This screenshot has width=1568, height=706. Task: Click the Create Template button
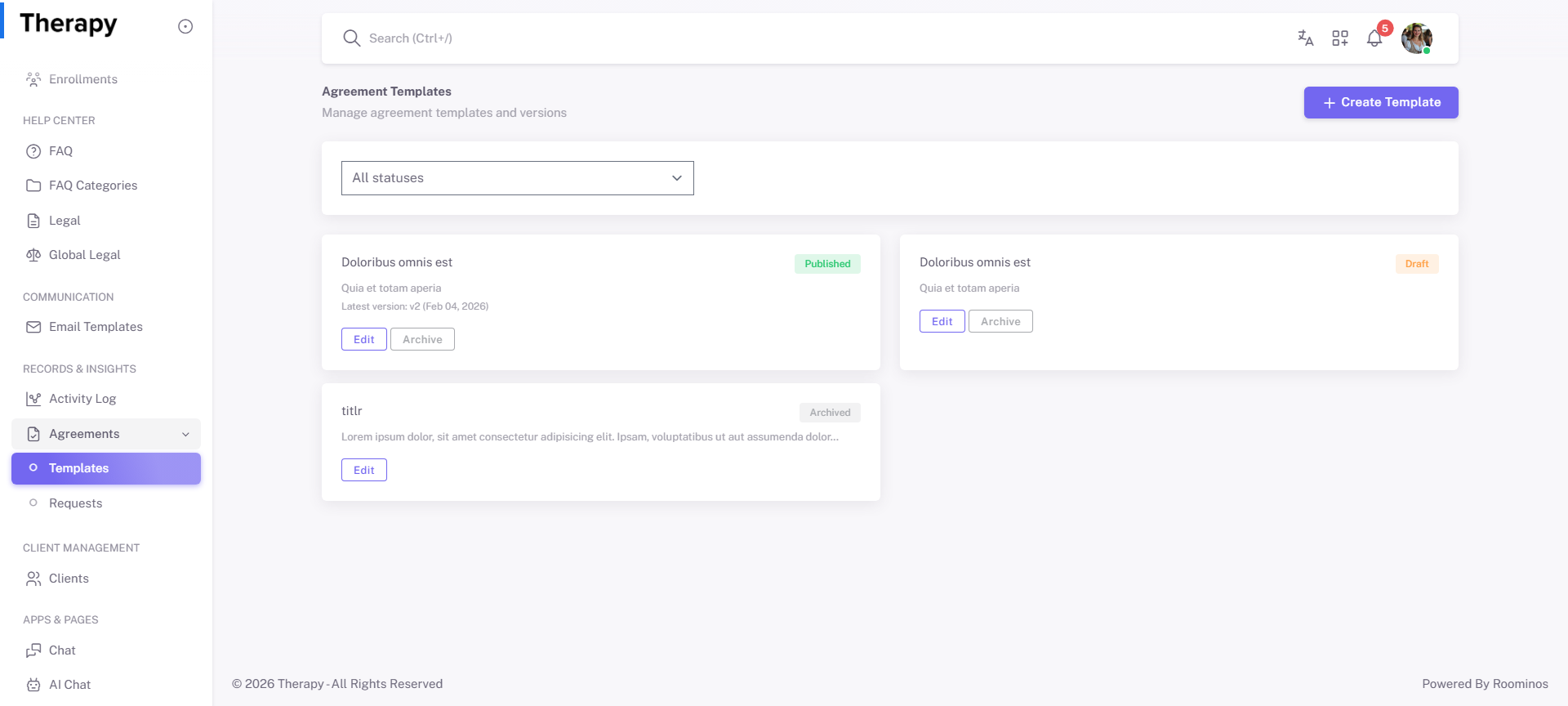point(1381,102)
